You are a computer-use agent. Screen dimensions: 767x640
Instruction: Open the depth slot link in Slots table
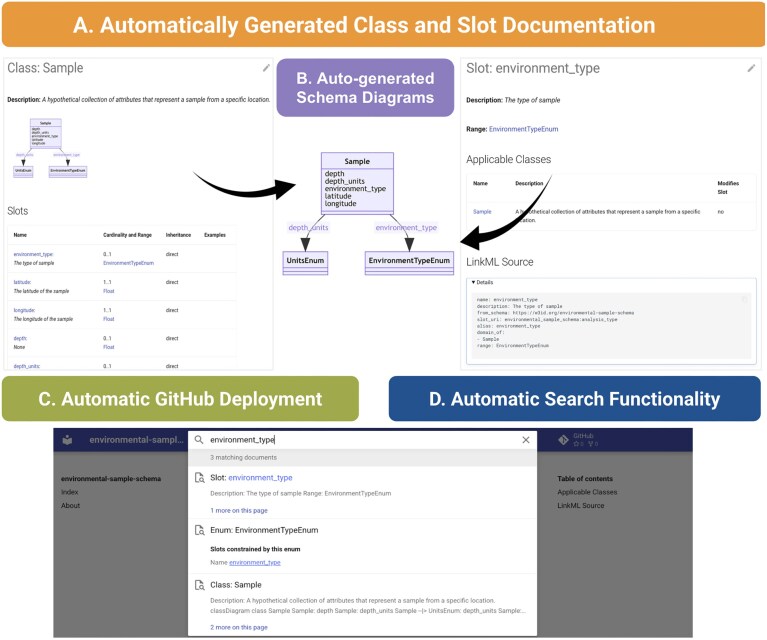[20, 338]
